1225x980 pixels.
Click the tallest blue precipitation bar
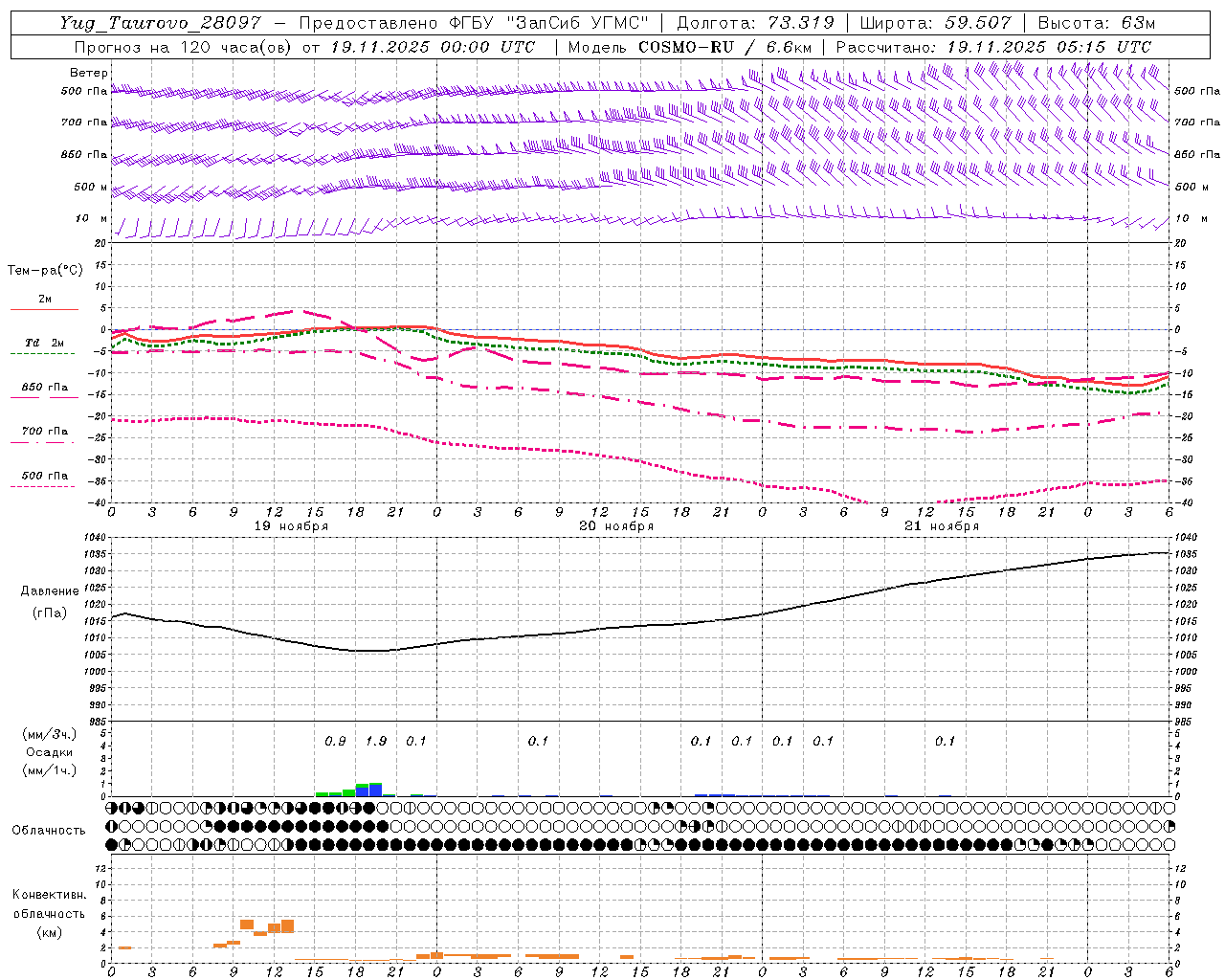pos(376,790)
